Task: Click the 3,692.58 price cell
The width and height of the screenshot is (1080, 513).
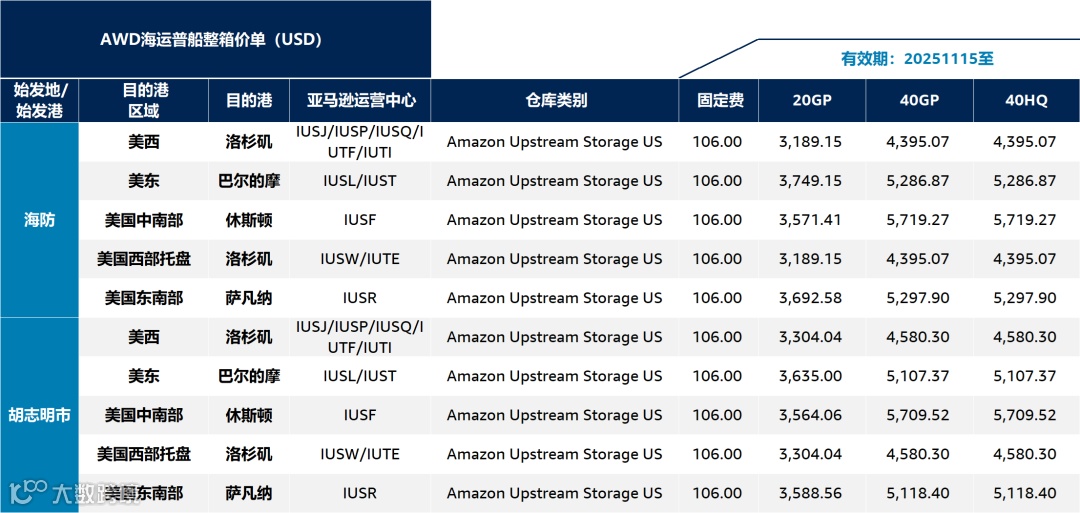Action: 810,298
